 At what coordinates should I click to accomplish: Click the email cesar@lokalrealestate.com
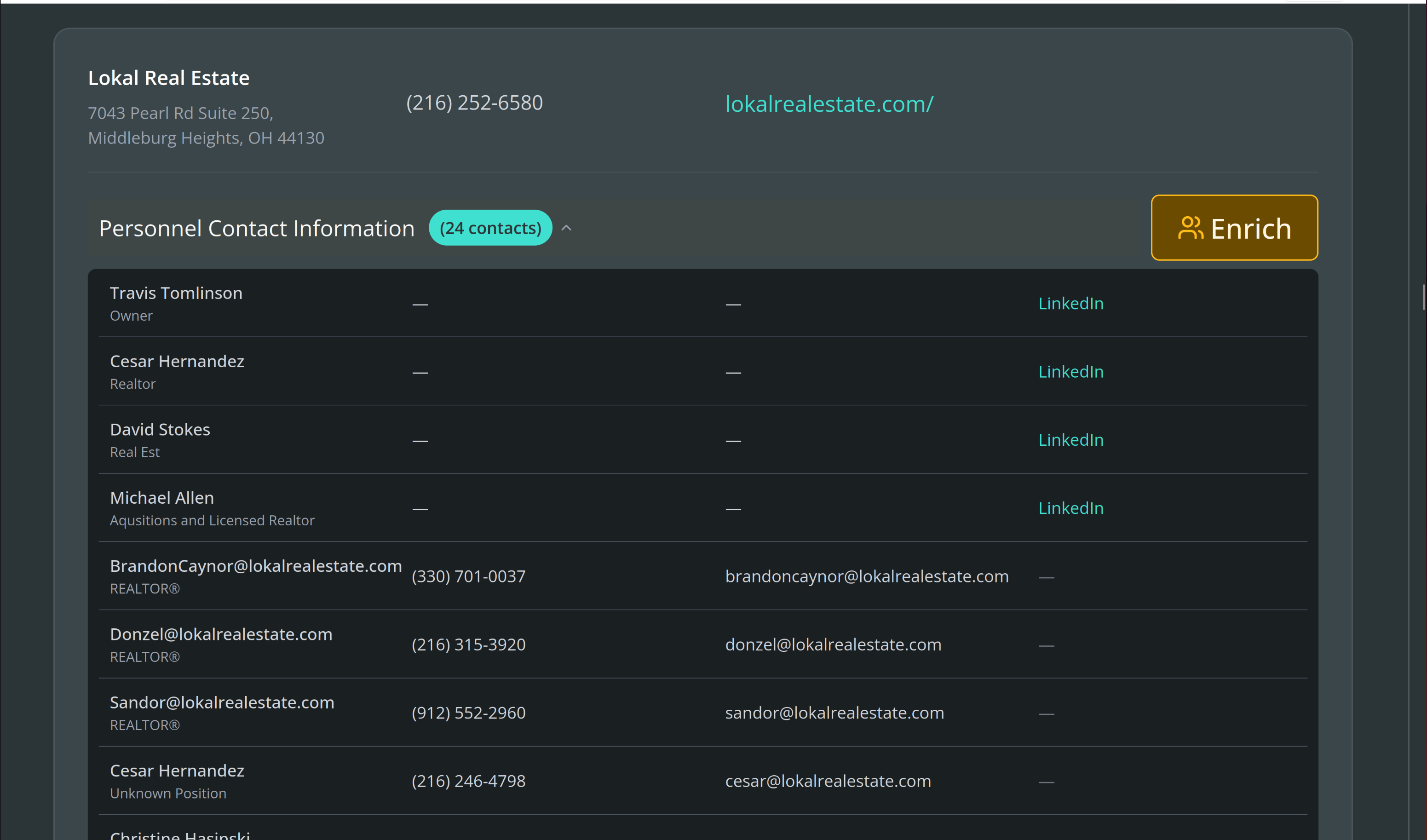coord(828,781)
